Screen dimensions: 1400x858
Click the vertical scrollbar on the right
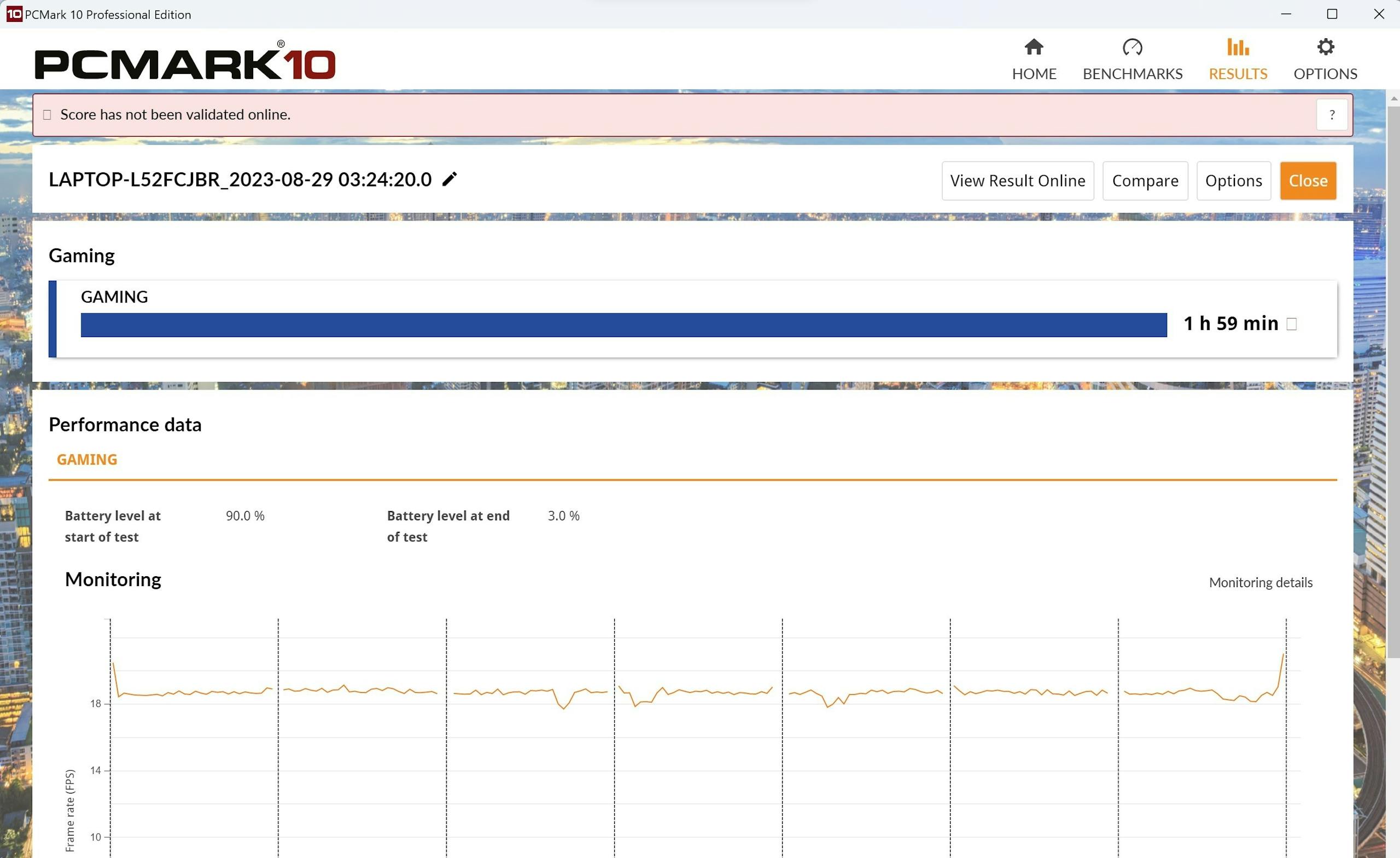(1393, 381)
